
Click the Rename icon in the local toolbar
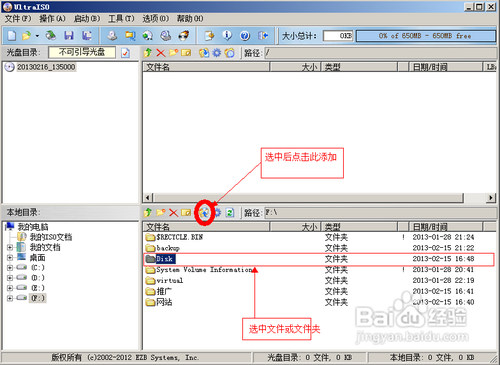[x=186, y=212]
